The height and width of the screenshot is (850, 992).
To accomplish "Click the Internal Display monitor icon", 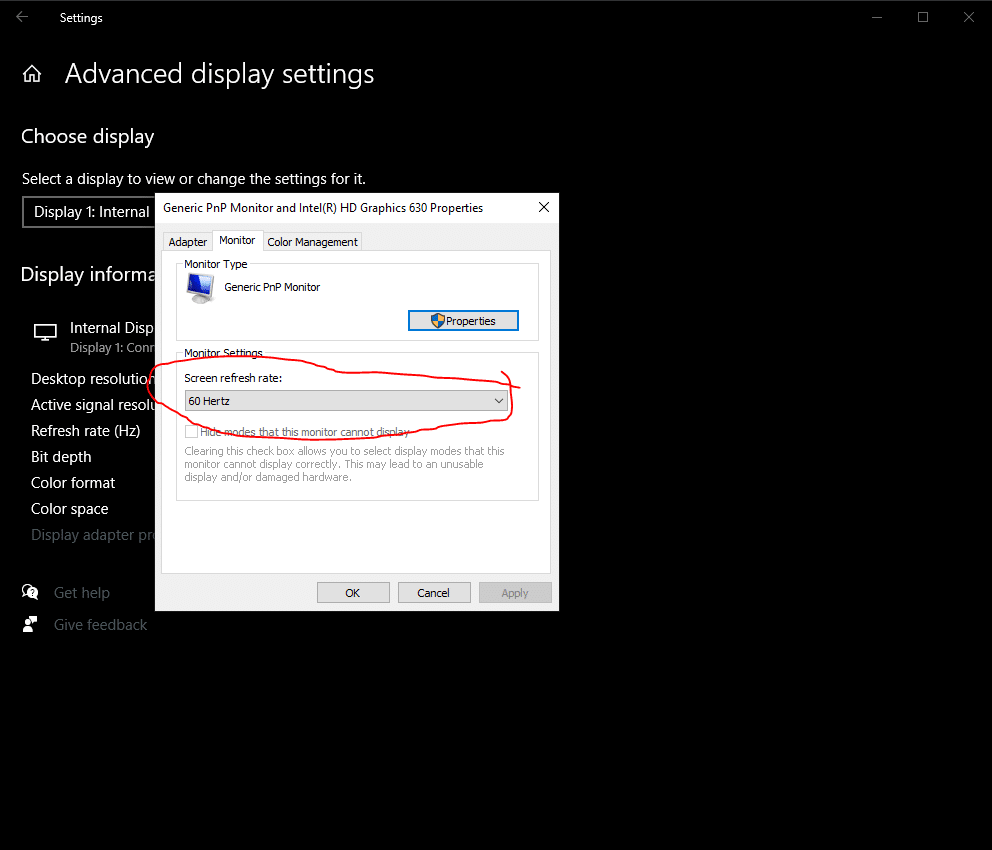I will tap(45, 332).
